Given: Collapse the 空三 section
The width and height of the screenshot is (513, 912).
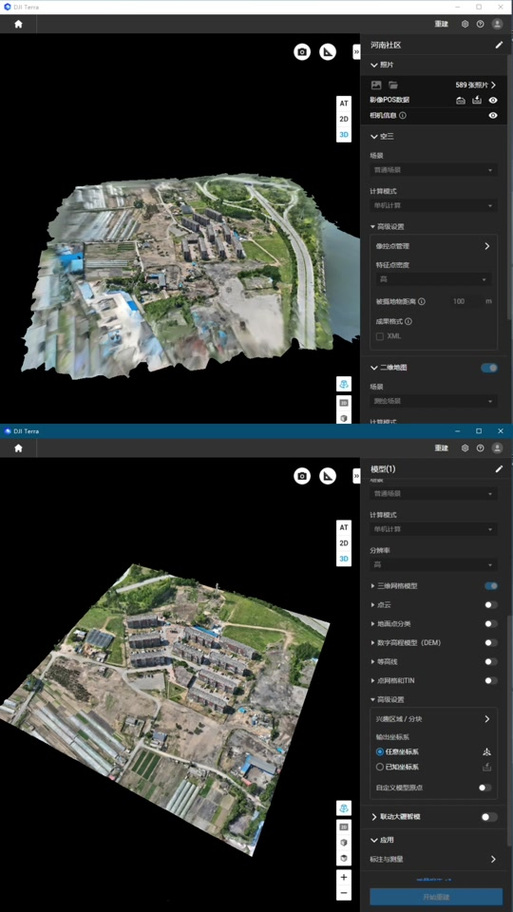Looking at the screenshot, I should pos(375,137).
